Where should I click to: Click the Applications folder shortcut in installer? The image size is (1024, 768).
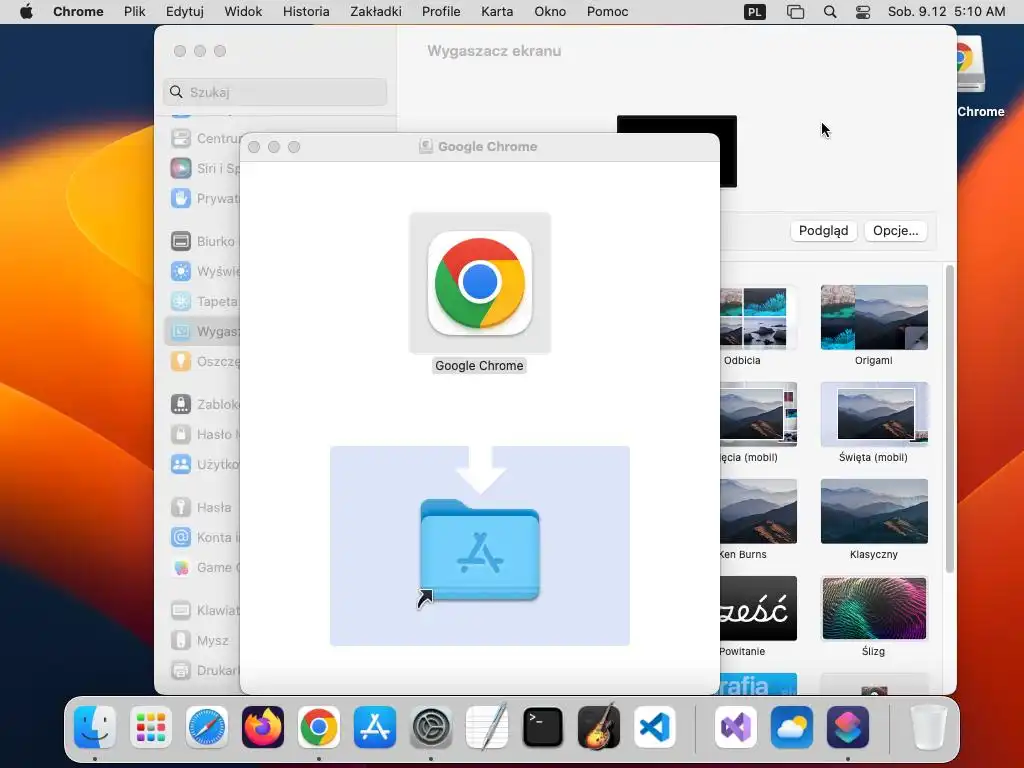[480, 550]
